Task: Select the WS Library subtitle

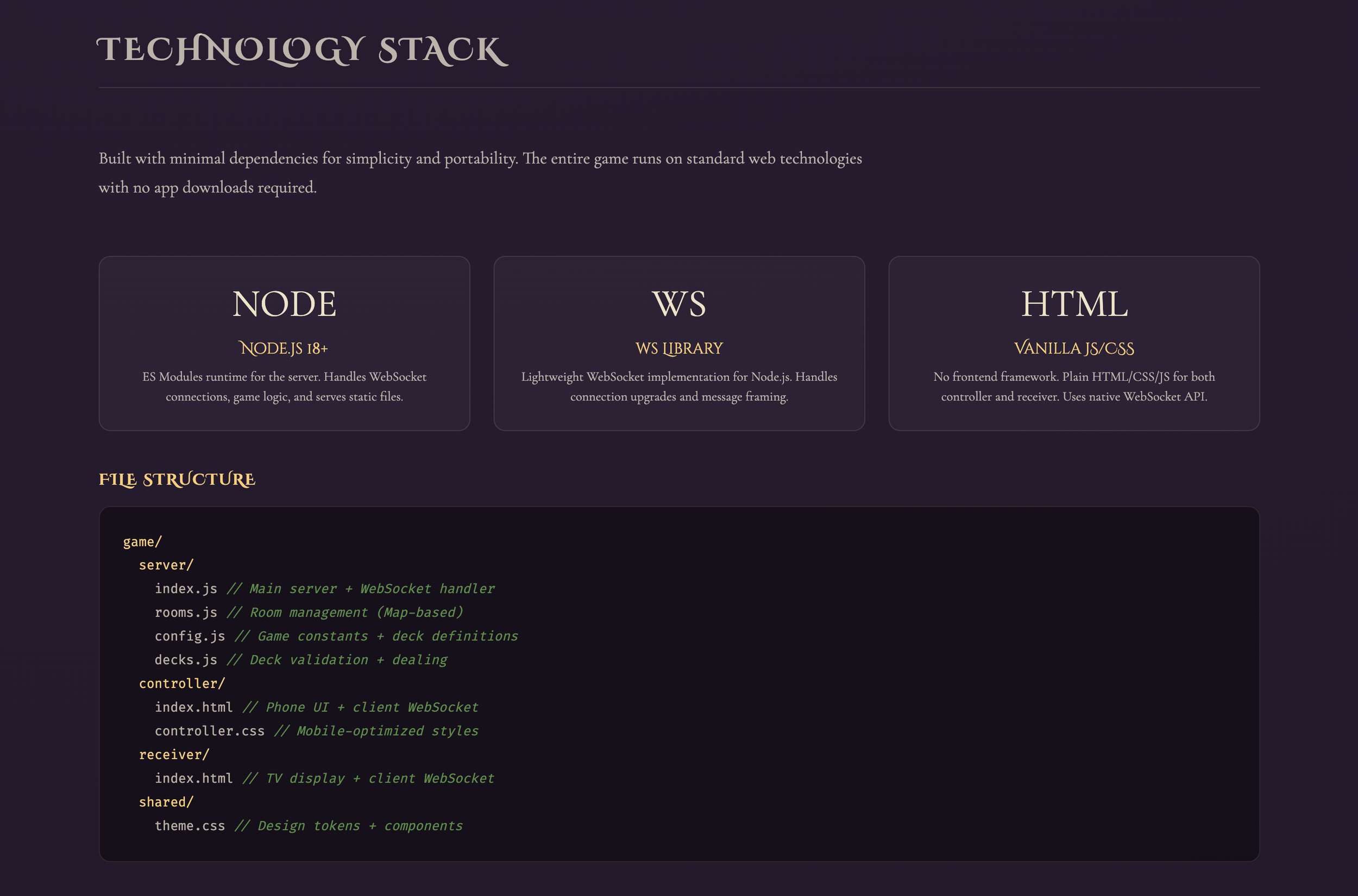Action: pos(679,348)
